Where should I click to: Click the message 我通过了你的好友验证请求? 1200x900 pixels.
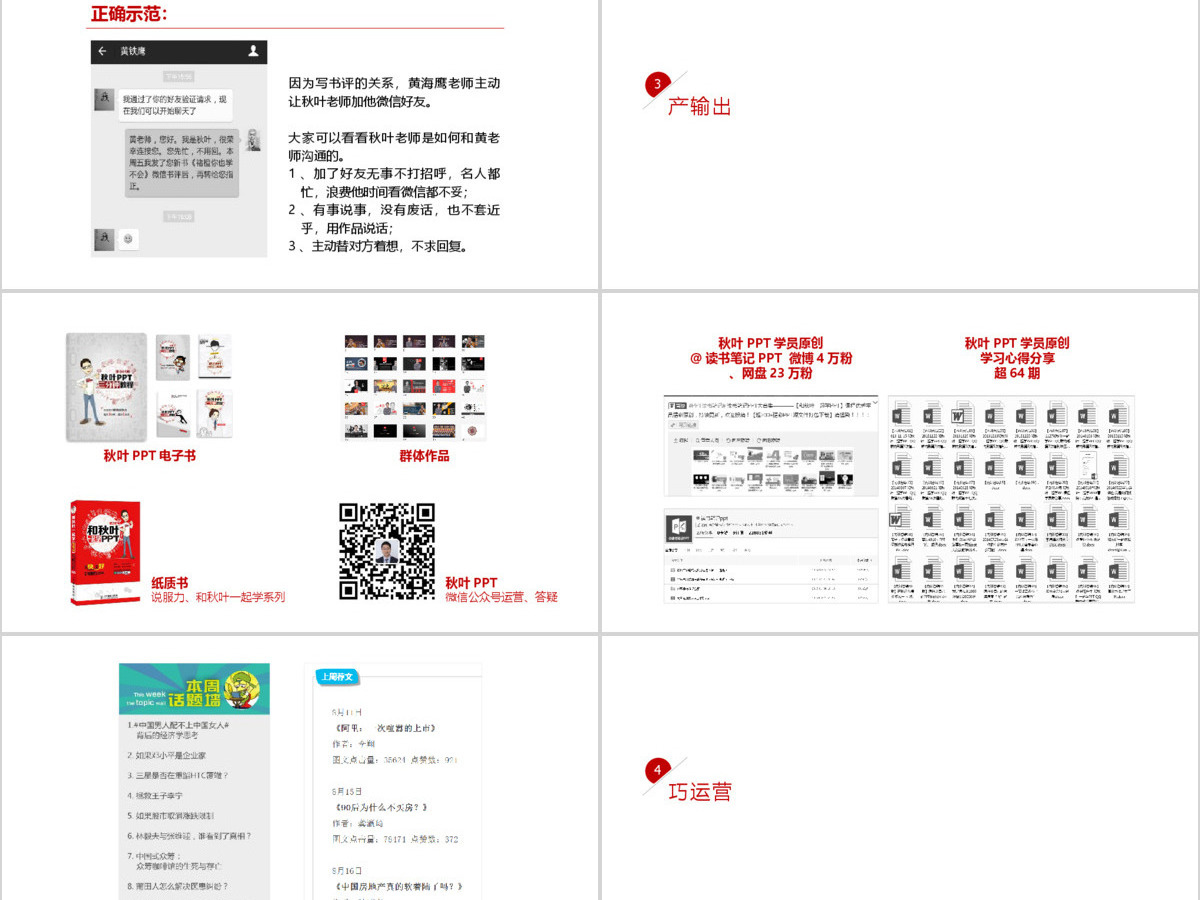coord(175,104)
